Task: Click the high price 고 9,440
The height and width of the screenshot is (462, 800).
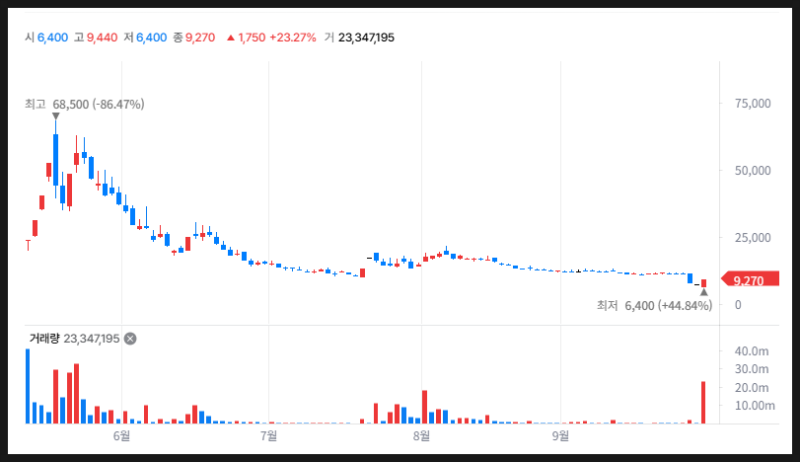Action: pos(95,38)
